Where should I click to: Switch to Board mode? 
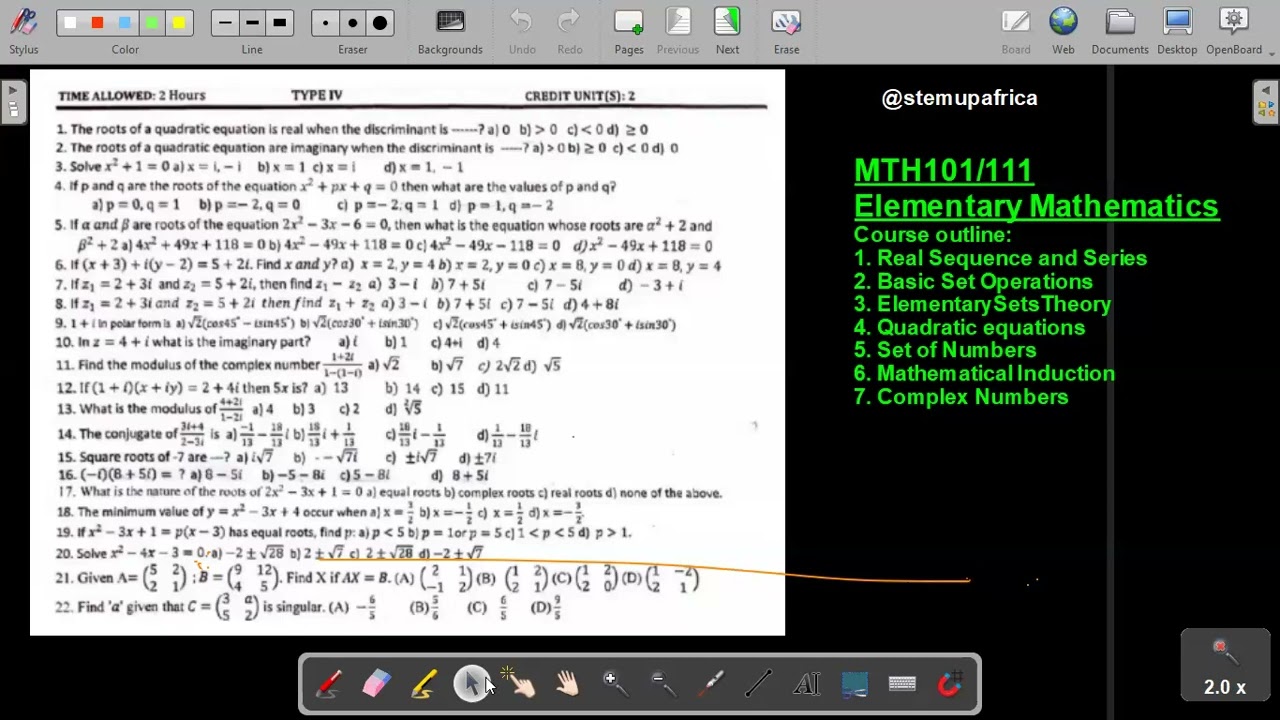pos(1016,31)
